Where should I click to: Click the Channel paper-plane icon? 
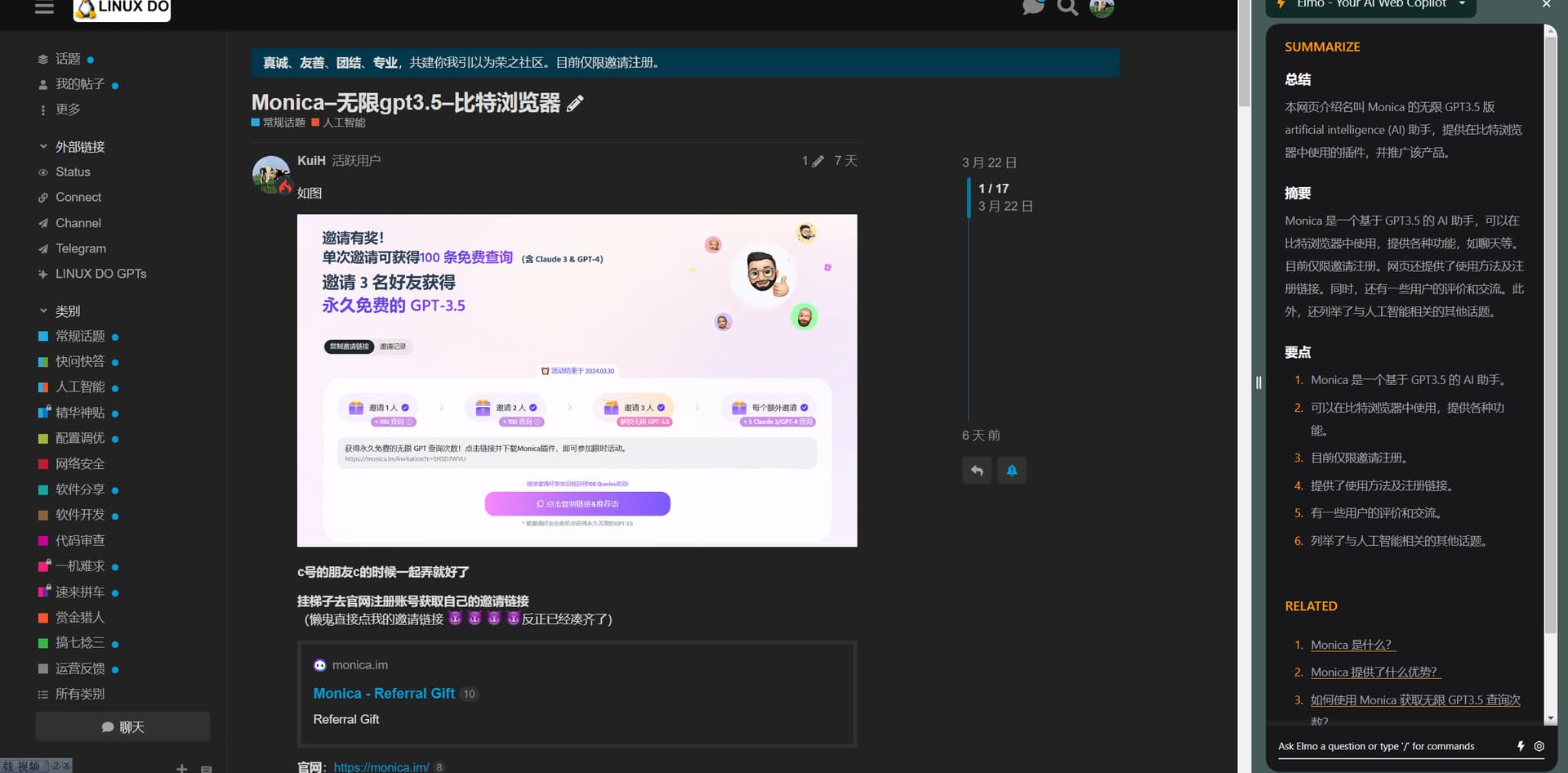click(x=43, y=223)
